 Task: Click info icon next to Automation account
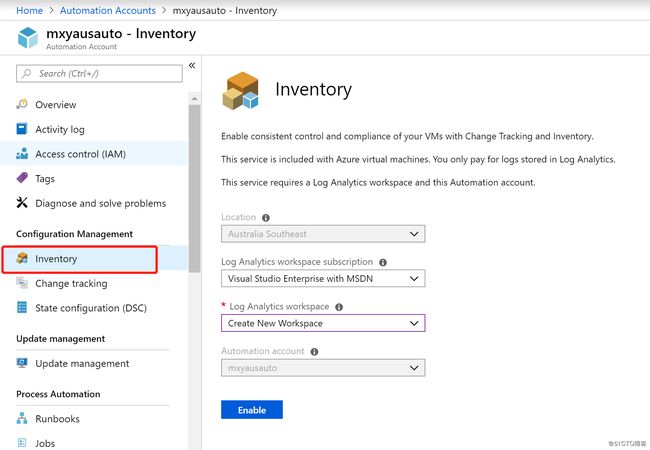[x=315, y=352]
